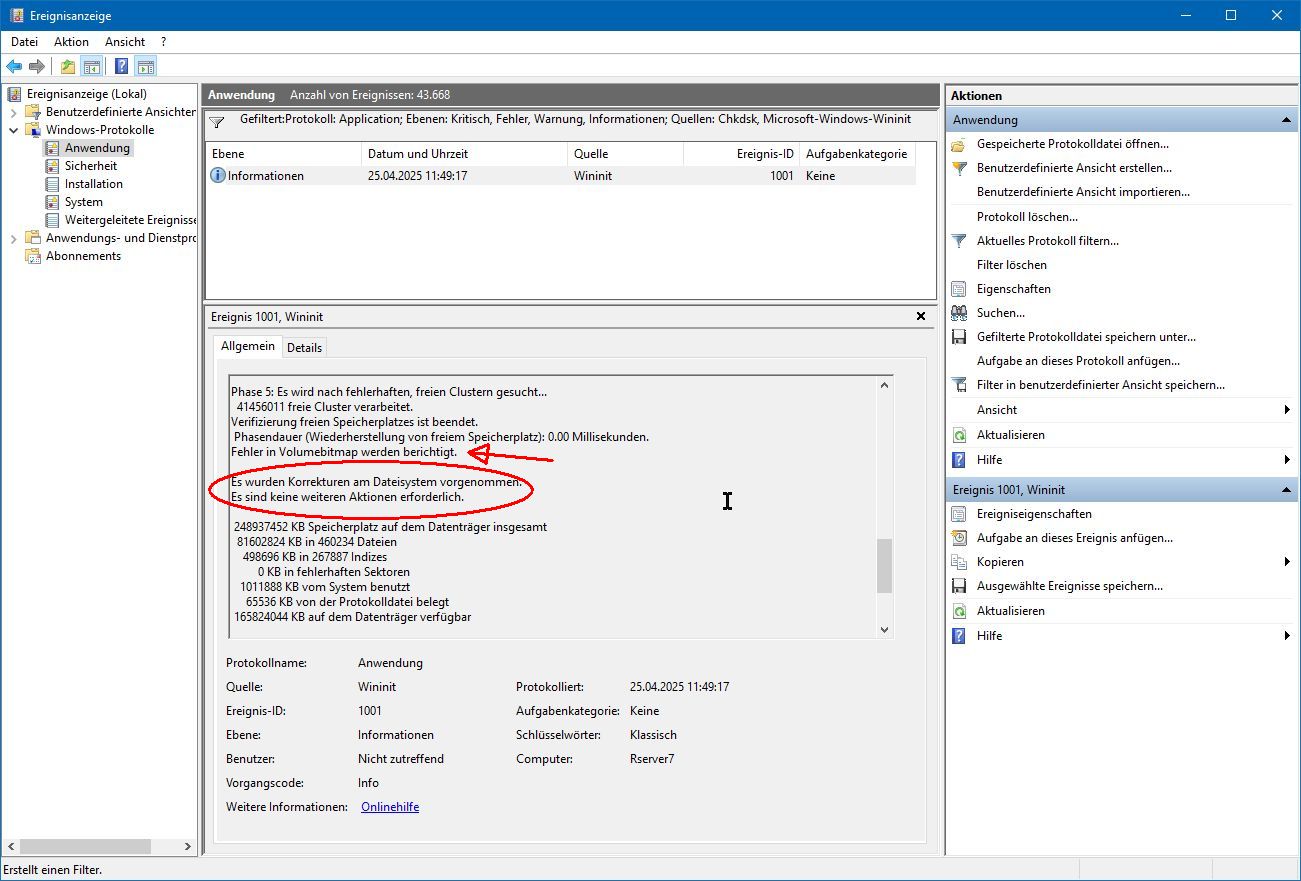
Task: Click the Gespeicherte Protokolldatei öffnen folder icon
Action: [959, 144]
